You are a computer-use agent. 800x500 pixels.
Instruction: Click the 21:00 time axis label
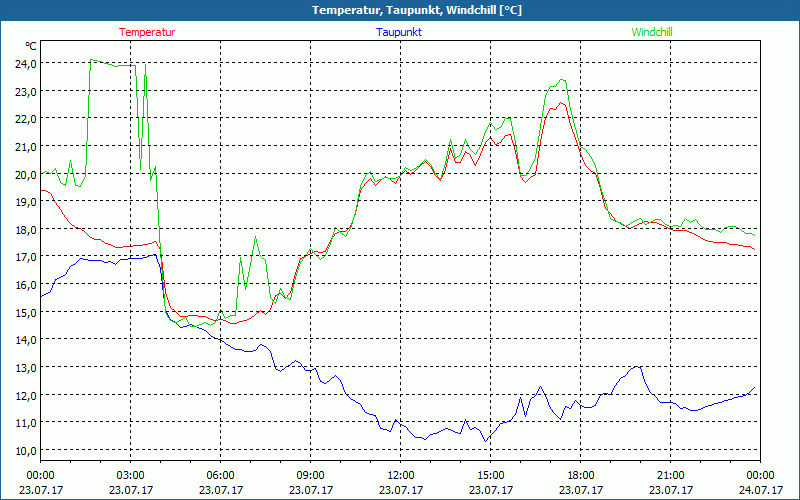(670, 476)
